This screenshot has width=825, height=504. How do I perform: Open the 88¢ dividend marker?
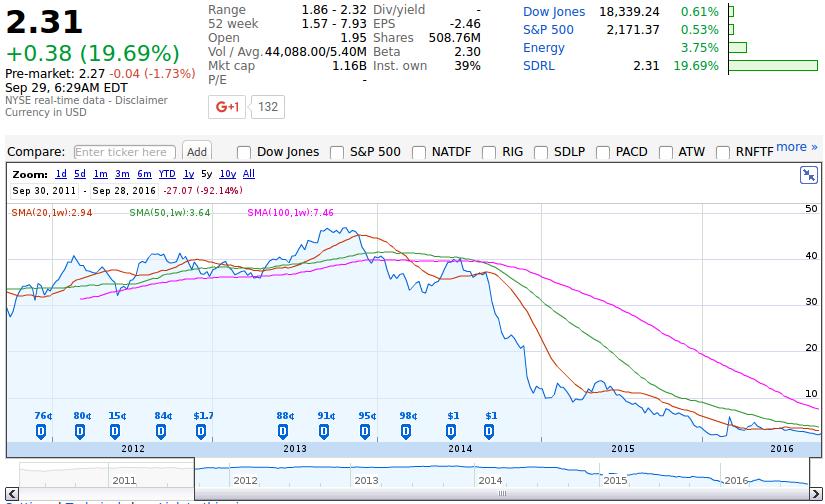[283, 432]
